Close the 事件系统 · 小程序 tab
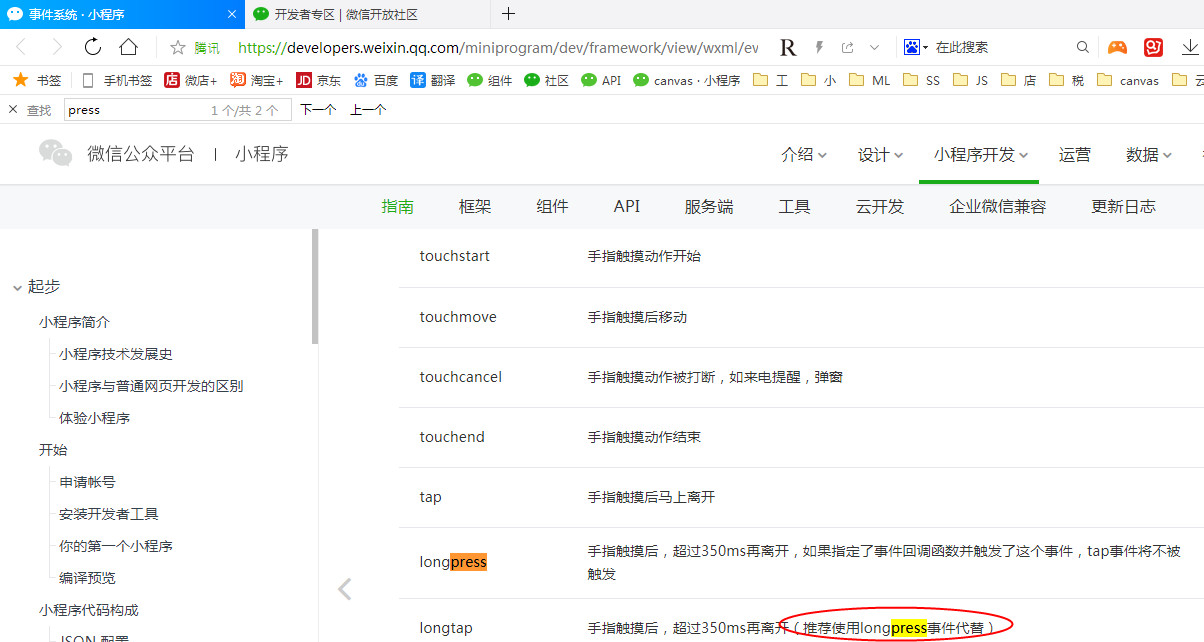 (232, 14)
